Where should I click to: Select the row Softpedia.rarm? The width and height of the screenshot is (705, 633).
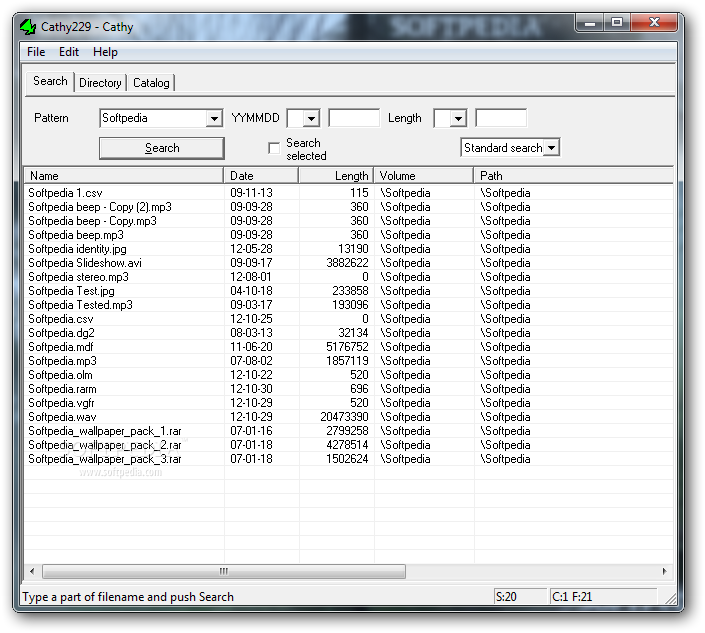pos(349,388)
